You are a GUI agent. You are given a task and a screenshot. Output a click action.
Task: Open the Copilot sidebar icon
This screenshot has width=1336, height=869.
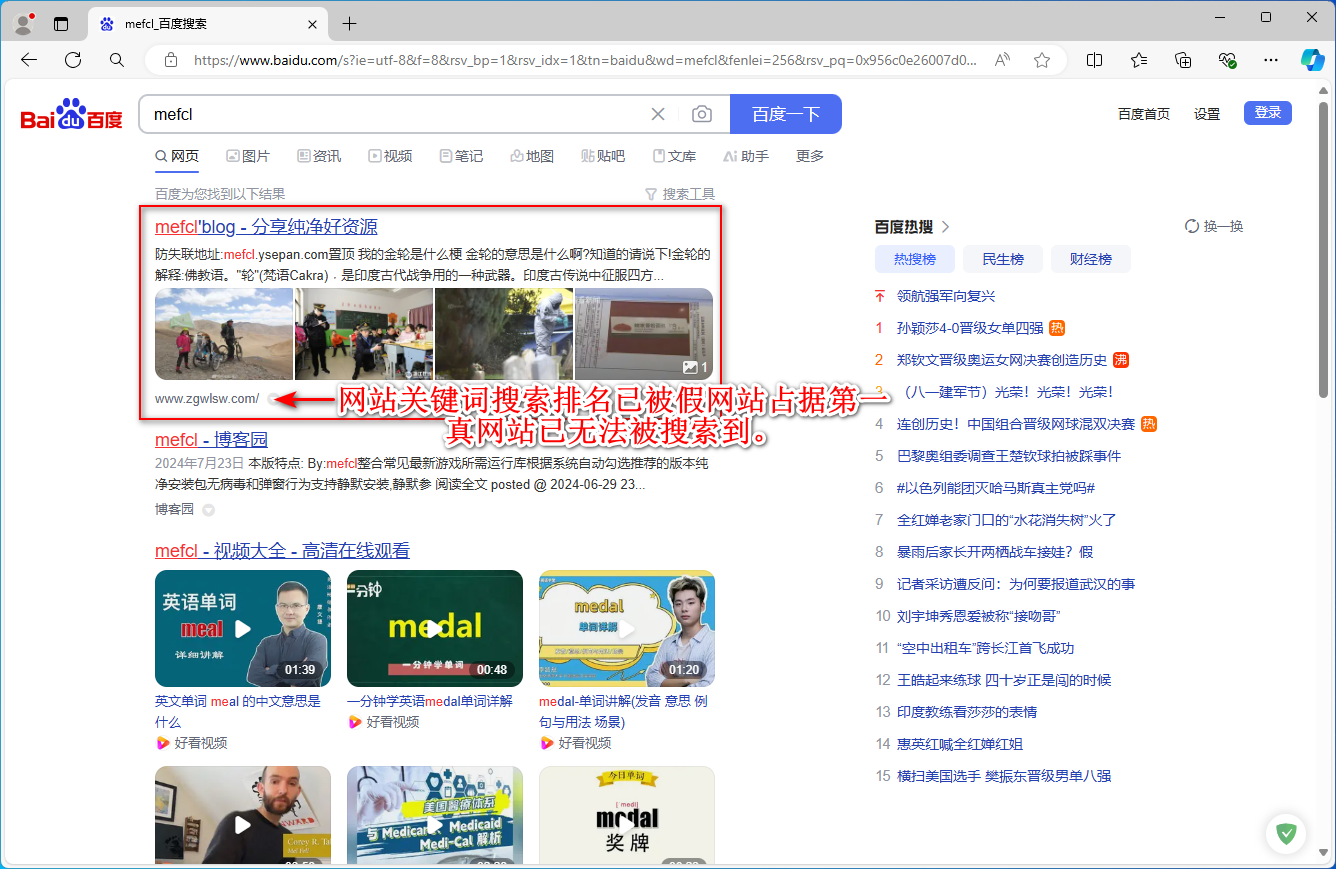[1312, 60]
